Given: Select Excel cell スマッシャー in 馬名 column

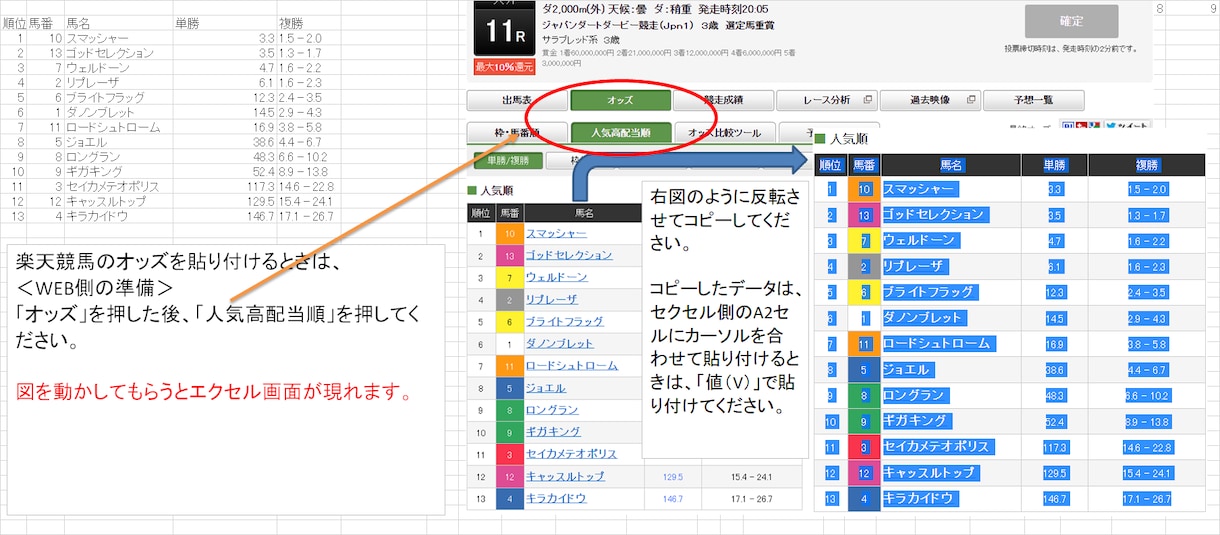Looking at the screenshot, I should [118, 37].
